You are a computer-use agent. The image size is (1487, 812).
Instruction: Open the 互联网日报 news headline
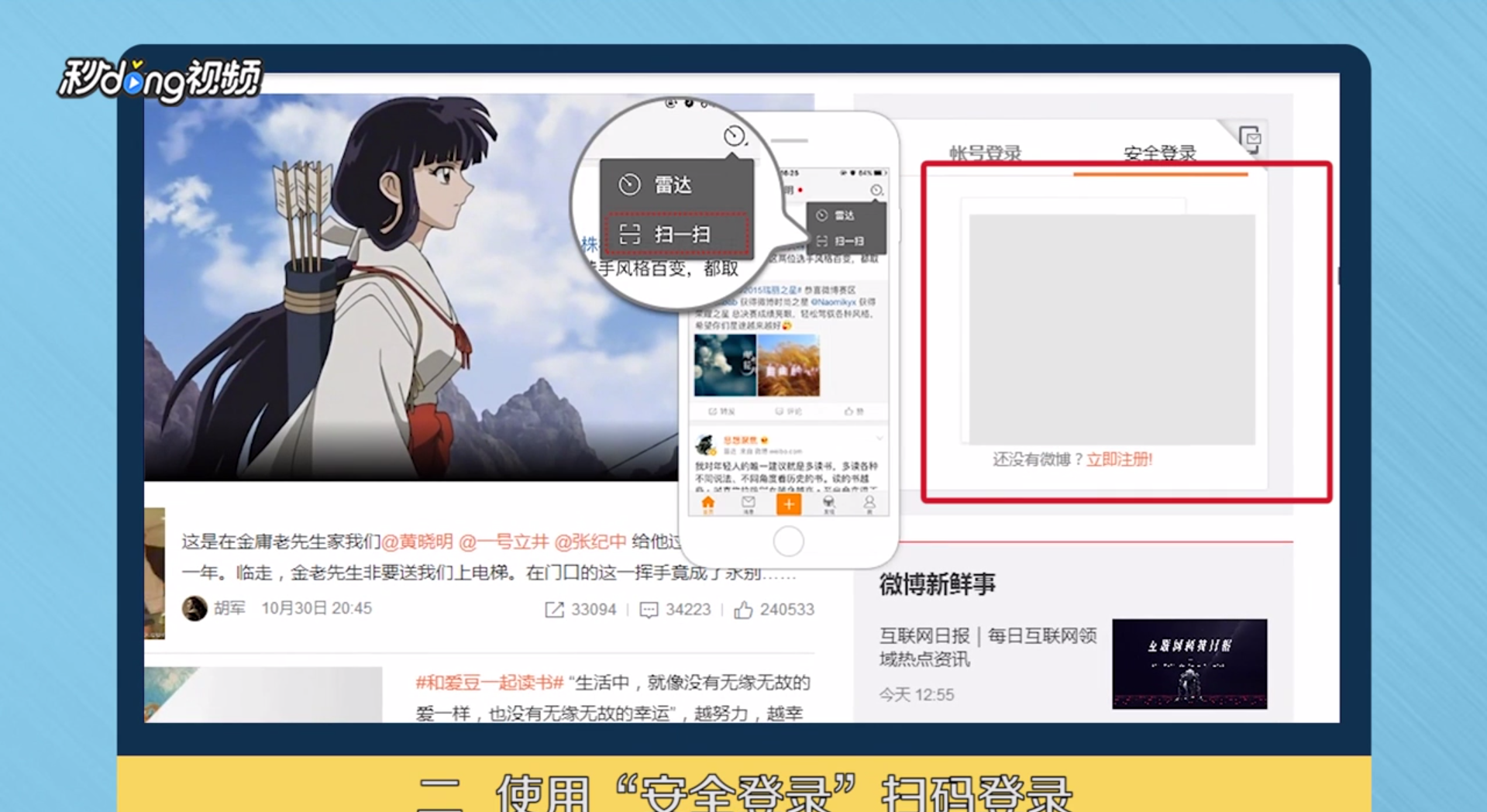(x=988, y=647)
